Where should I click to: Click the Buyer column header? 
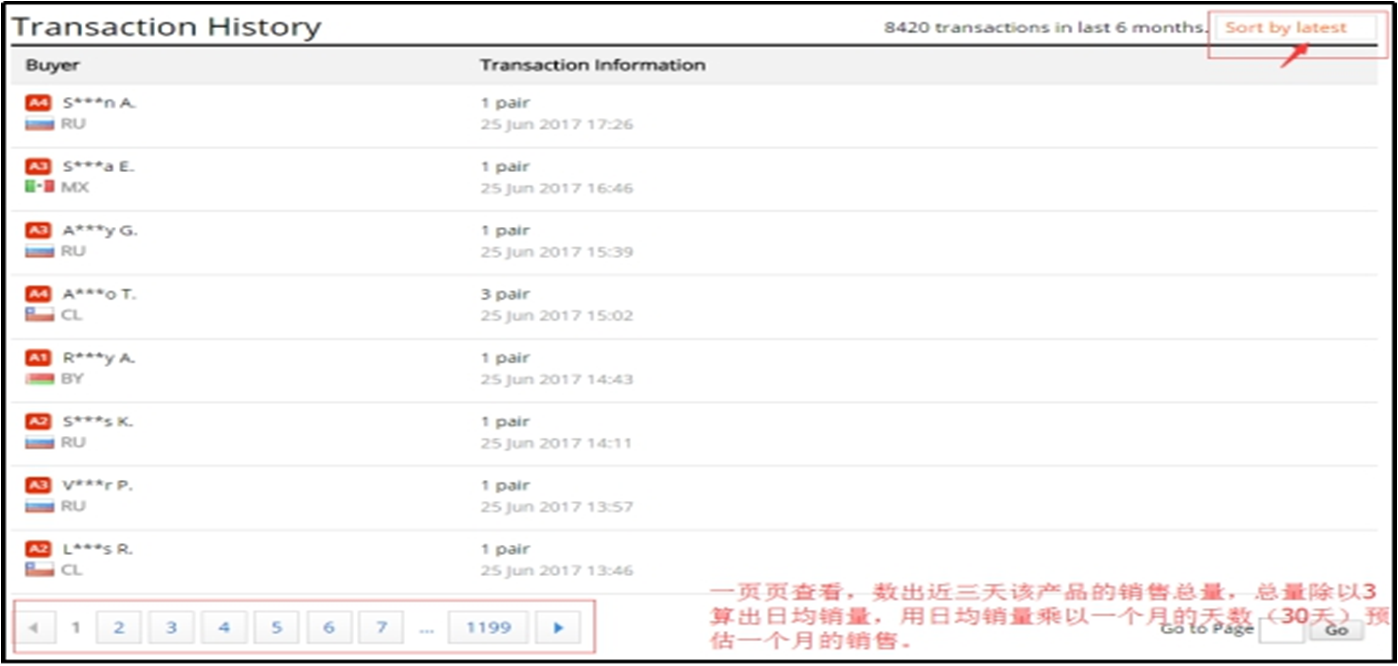[x=52, y=65]
